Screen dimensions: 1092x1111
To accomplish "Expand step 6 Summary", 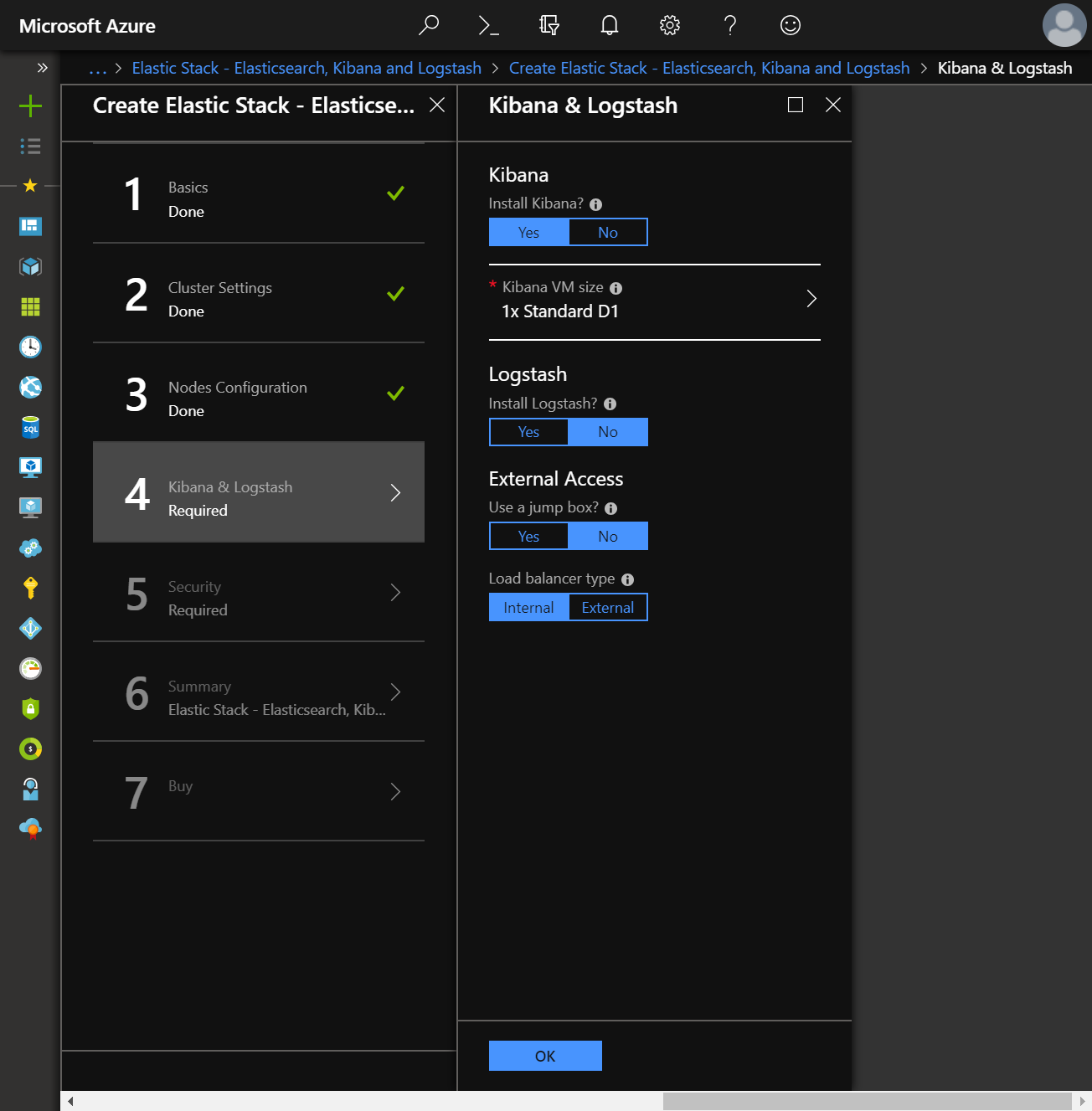I will pyautogui.click(x=259, y=696).
